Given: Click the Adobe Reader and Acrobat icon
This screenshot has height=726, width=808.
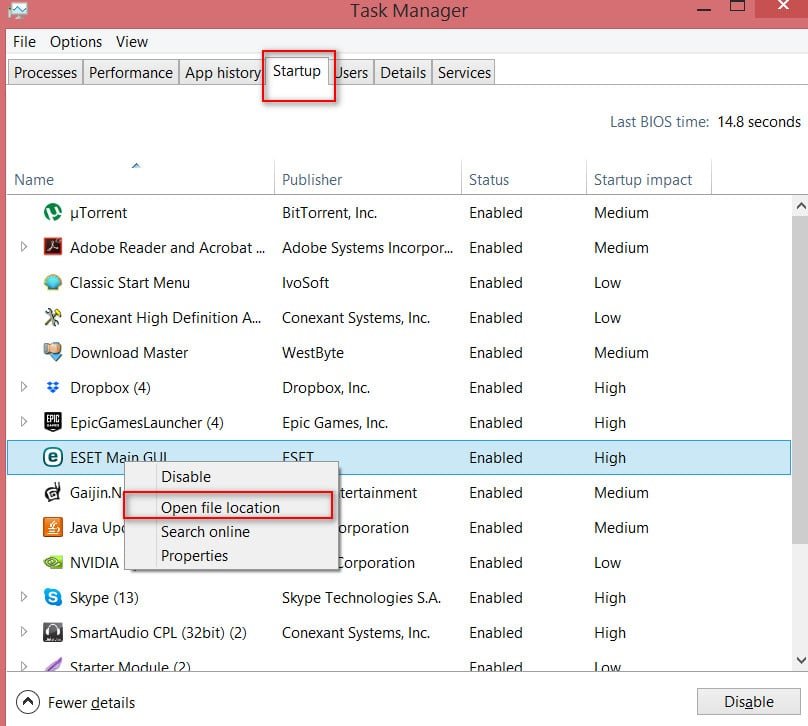Looking at the screenshot, I should click(53, 247).
